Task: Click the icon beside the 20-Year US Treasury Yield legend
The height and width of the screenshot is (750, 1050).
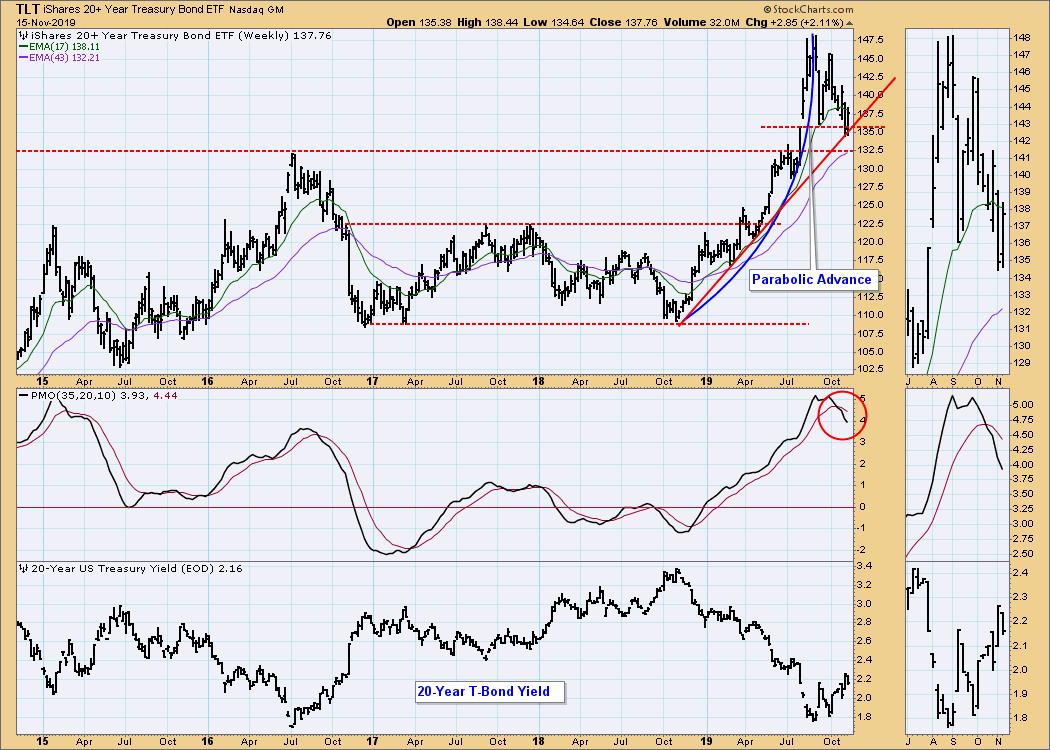Action: [23, 569]
